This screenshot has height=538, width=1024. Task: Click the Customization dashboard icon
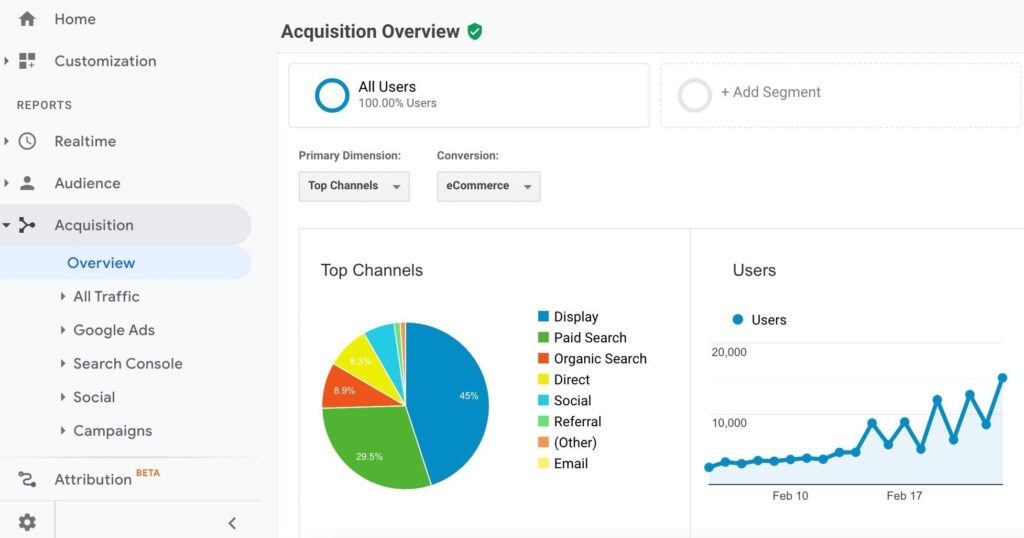(27, 61)
